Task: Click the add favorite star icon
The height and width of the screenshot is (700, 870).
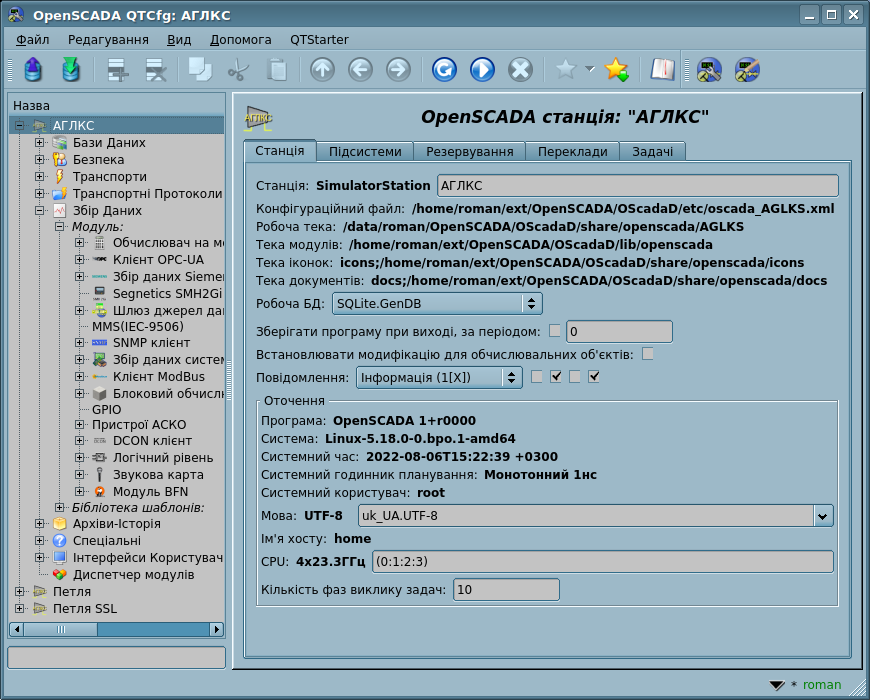Action: tap(617, 69)
